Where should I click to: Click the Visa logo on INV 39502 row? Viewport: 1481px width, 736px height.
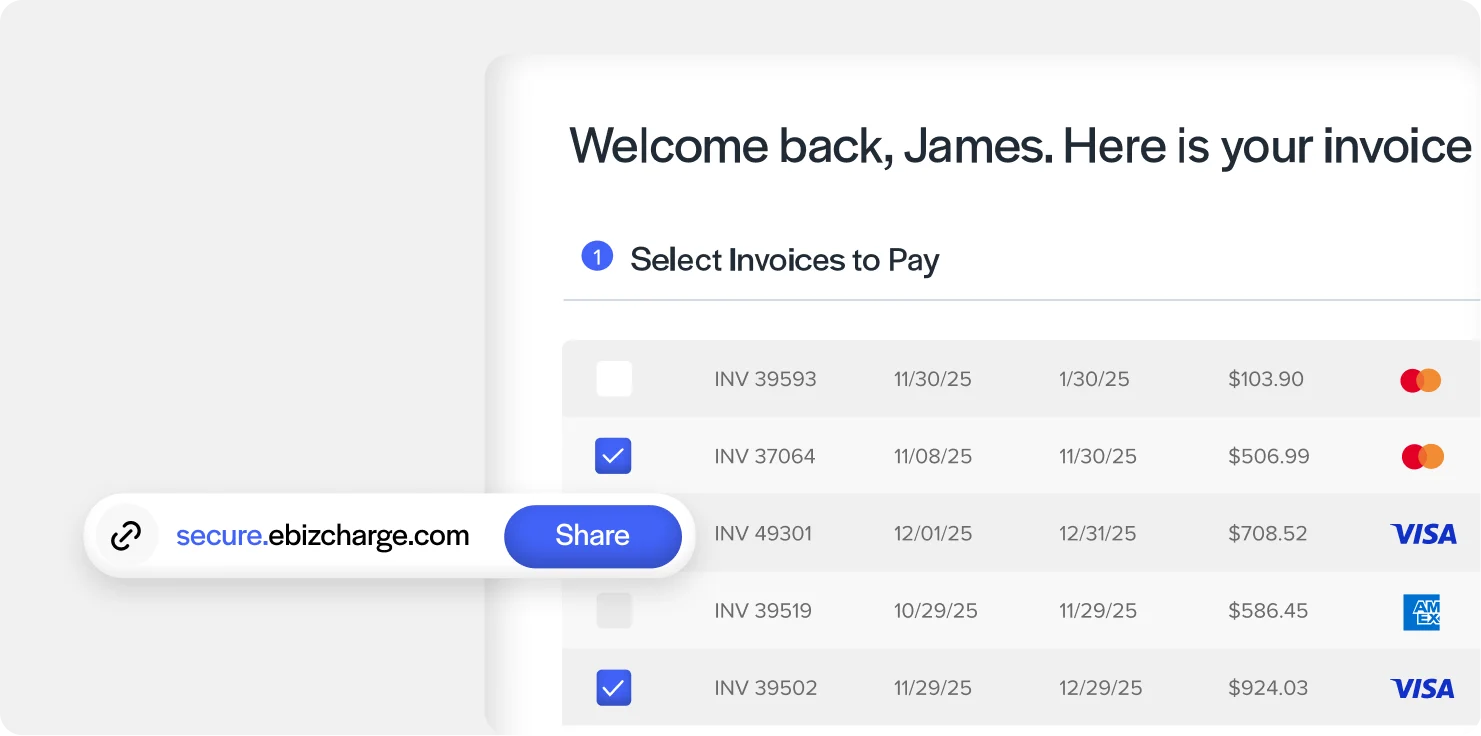pyautogui.click(x=1423, y=689)
